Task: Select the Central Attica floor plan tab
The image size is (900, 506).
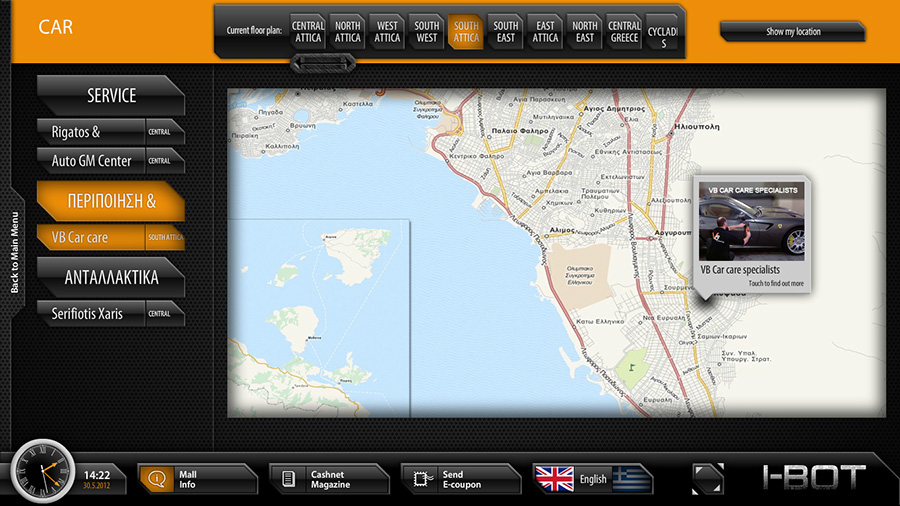Action: (x=308, y=32)
